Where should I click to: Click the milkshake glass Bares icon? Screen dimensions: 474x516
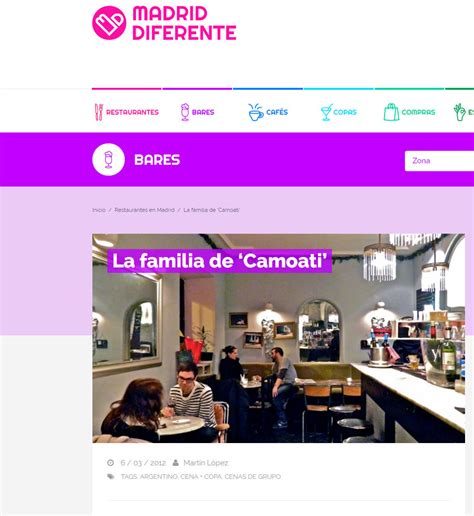click(185, 112)
